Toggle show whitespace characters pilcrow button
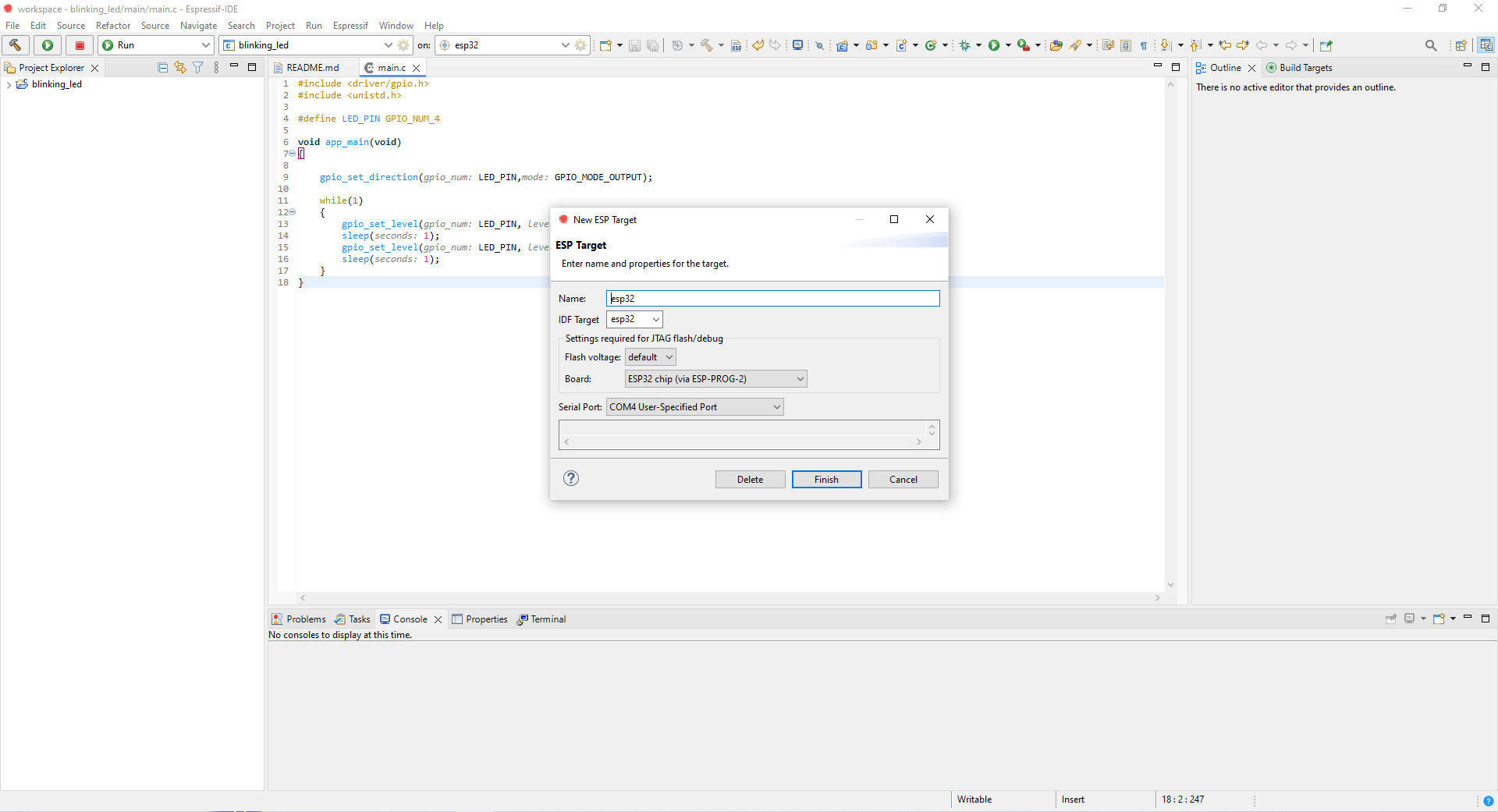This screenshot has height=812, width=1498. pos(1143,45)
